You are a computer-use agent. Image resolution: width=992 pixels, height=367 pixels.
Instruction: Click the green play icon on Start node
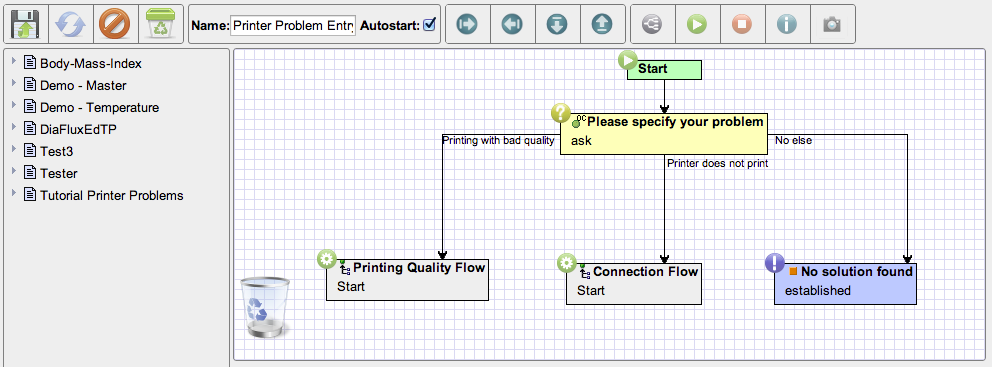628,61
